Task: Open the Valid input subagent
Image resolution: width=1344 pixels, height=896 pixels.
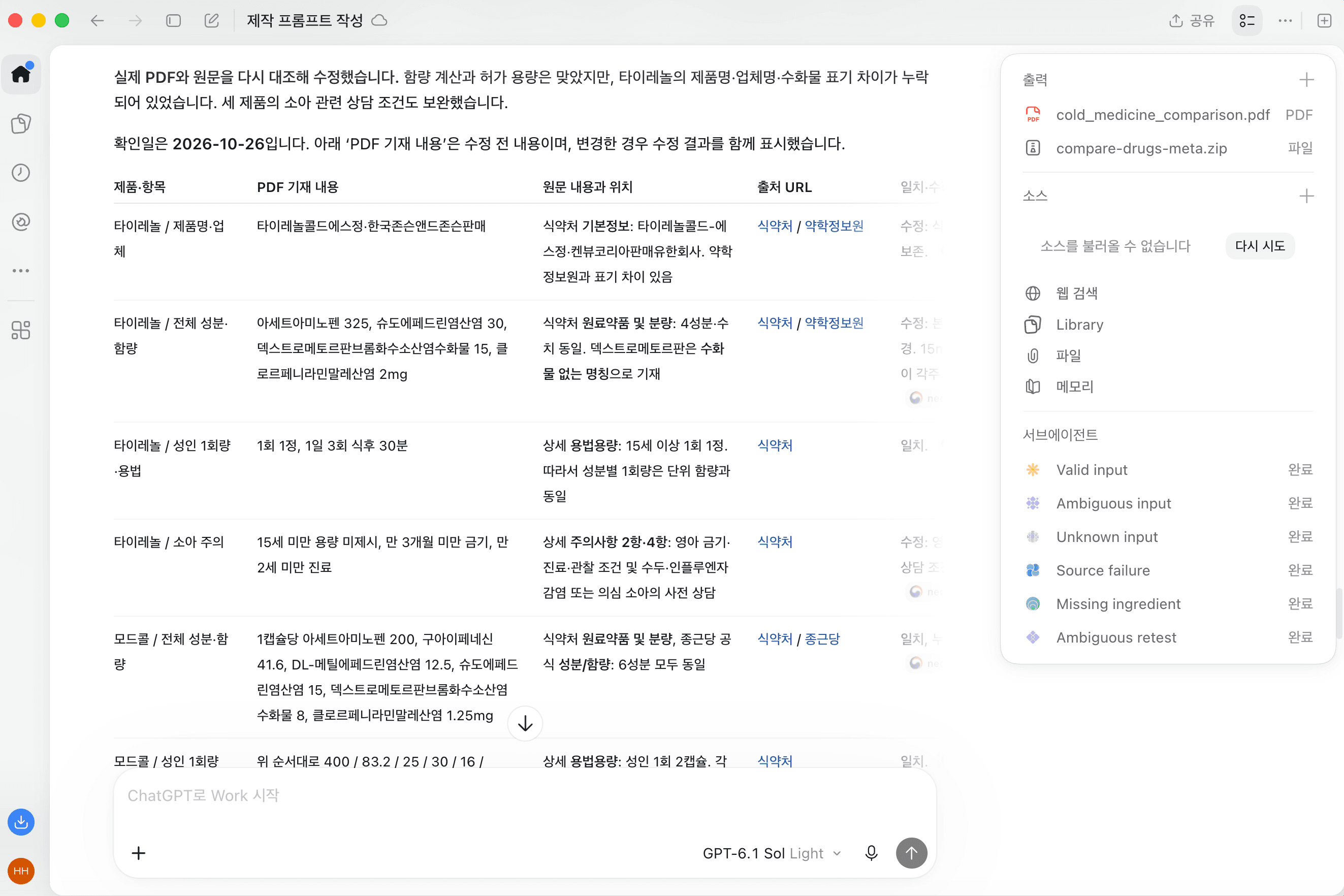Action: [x=1167, y=470]
